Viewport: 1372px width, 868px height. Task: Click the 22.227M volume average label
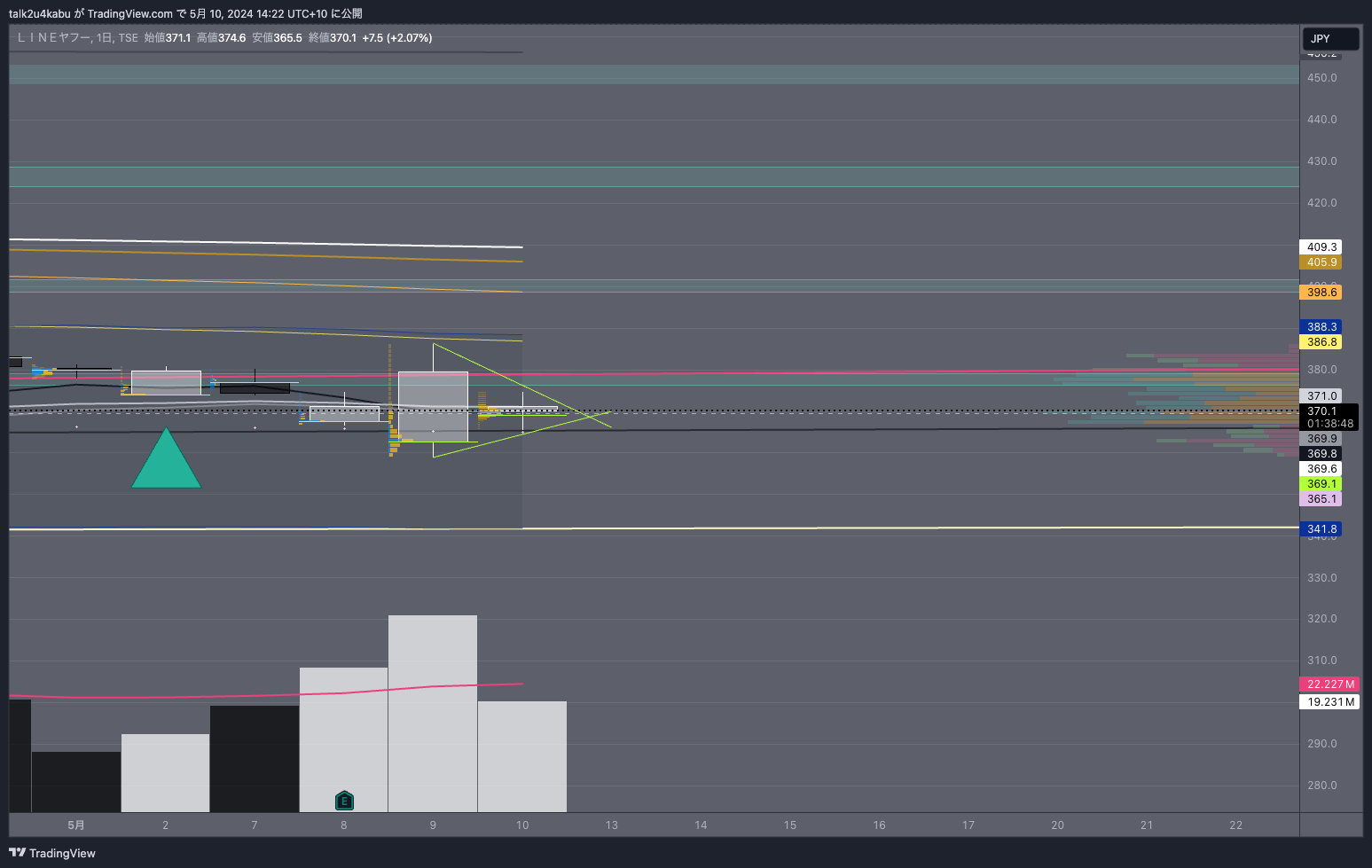[1329, 684]
